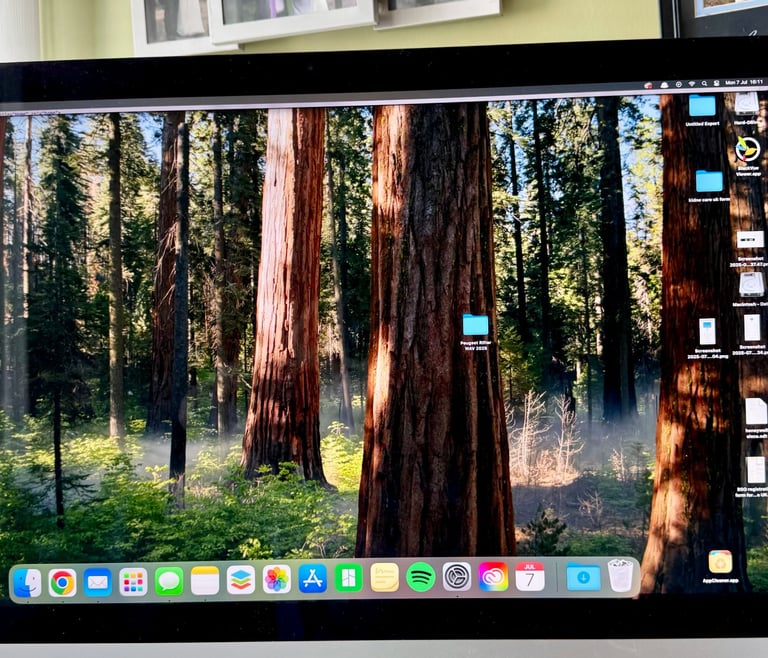Launch Google Chrome from the Dock
The image size is (768, 658).
[x=62, y=583]
